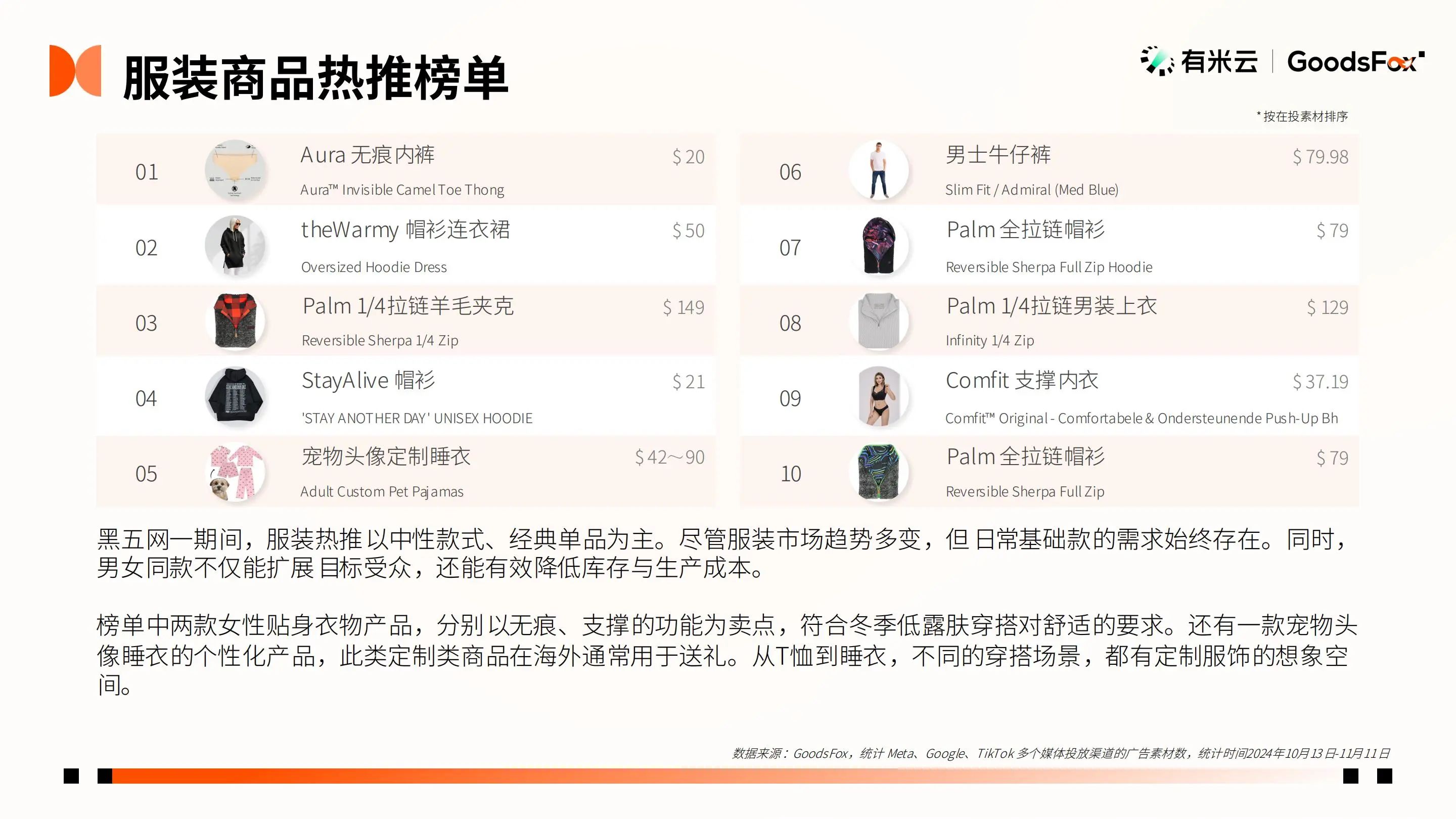Open the Comfit bra model thumbnail
Screen dimensions: 1456x819
[879, 397]
